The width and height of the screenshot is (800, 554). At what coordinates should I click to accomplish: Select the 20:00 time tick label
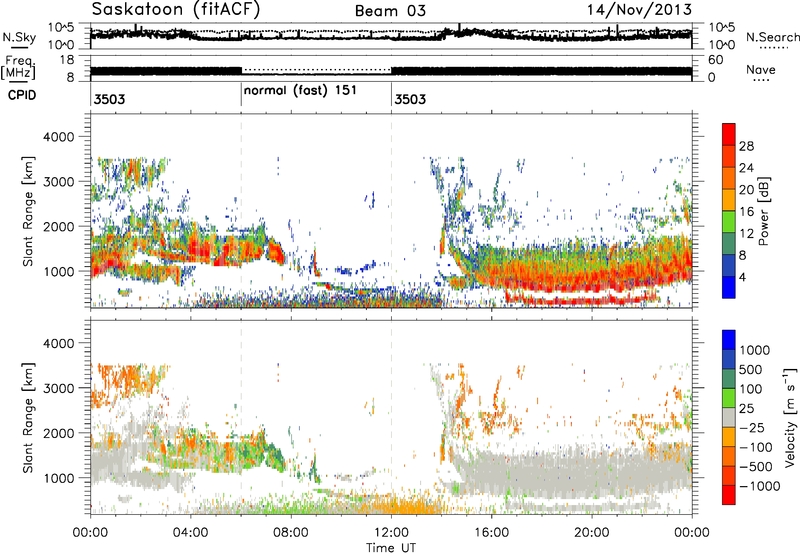tap(591, 533)
